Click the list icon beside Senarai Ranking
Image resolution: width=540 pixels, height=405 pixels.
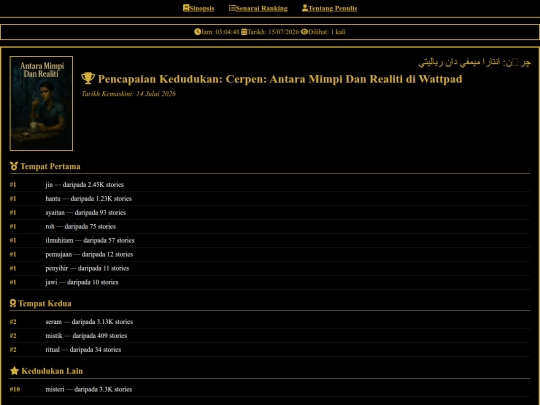(x=232, y=8)
